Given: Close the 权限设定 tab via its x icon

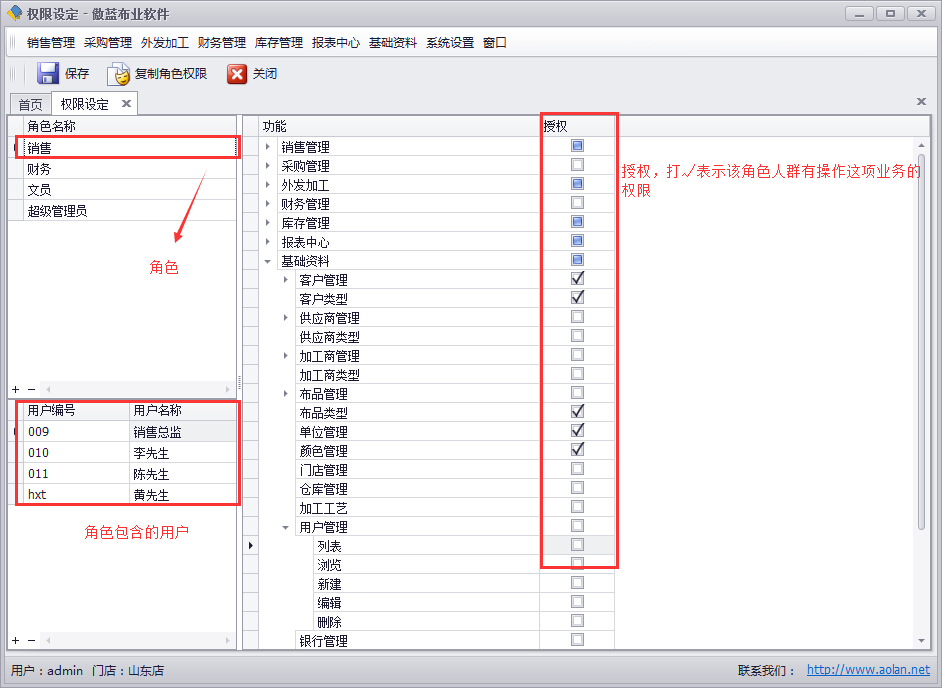Looking at the screenshot, I should [126, 102].
